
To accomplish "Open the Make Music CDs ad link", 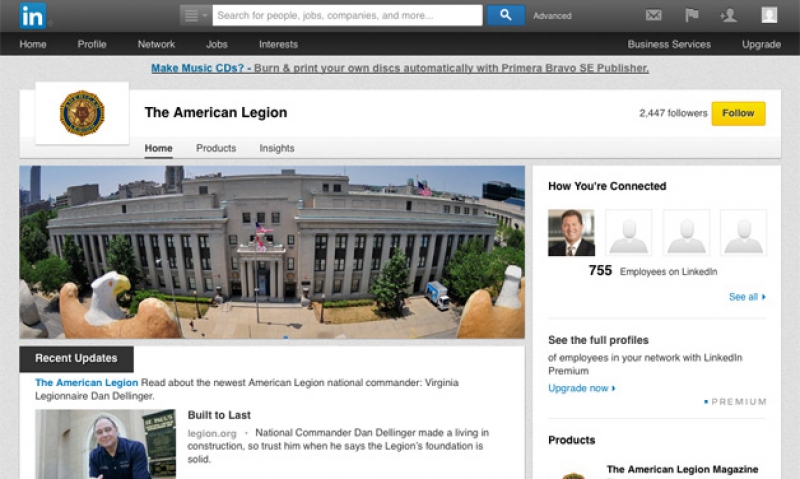I will tap(400, 68).
